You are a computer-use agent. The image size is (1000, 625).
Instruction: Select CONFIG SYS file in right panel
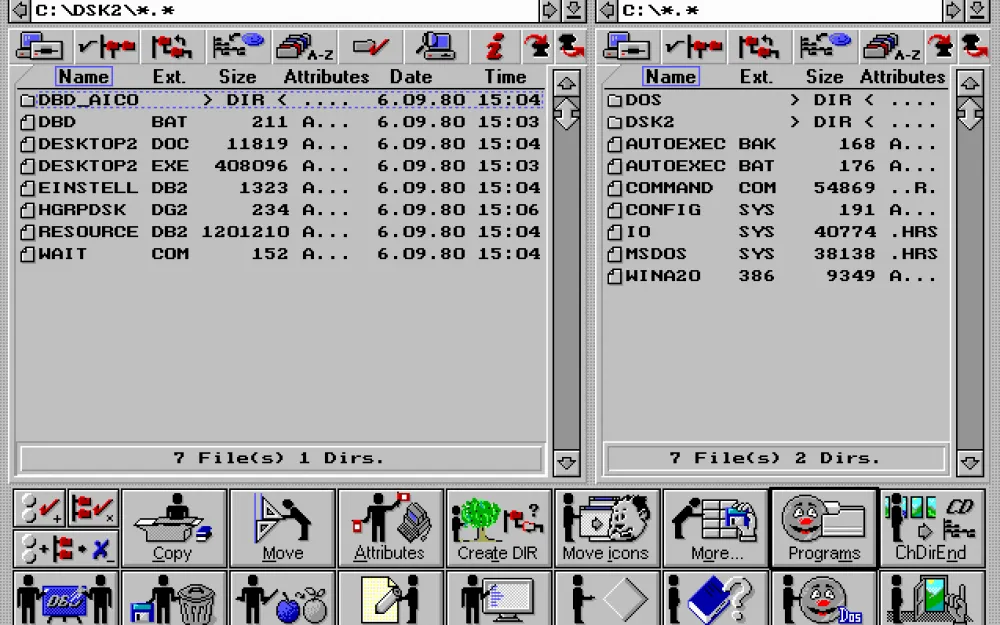(775, 210)
